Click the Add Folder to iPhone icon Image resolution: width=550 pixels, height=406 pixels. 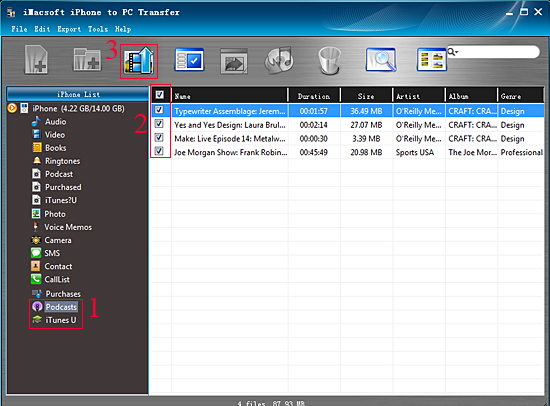[x=87, y=60]
